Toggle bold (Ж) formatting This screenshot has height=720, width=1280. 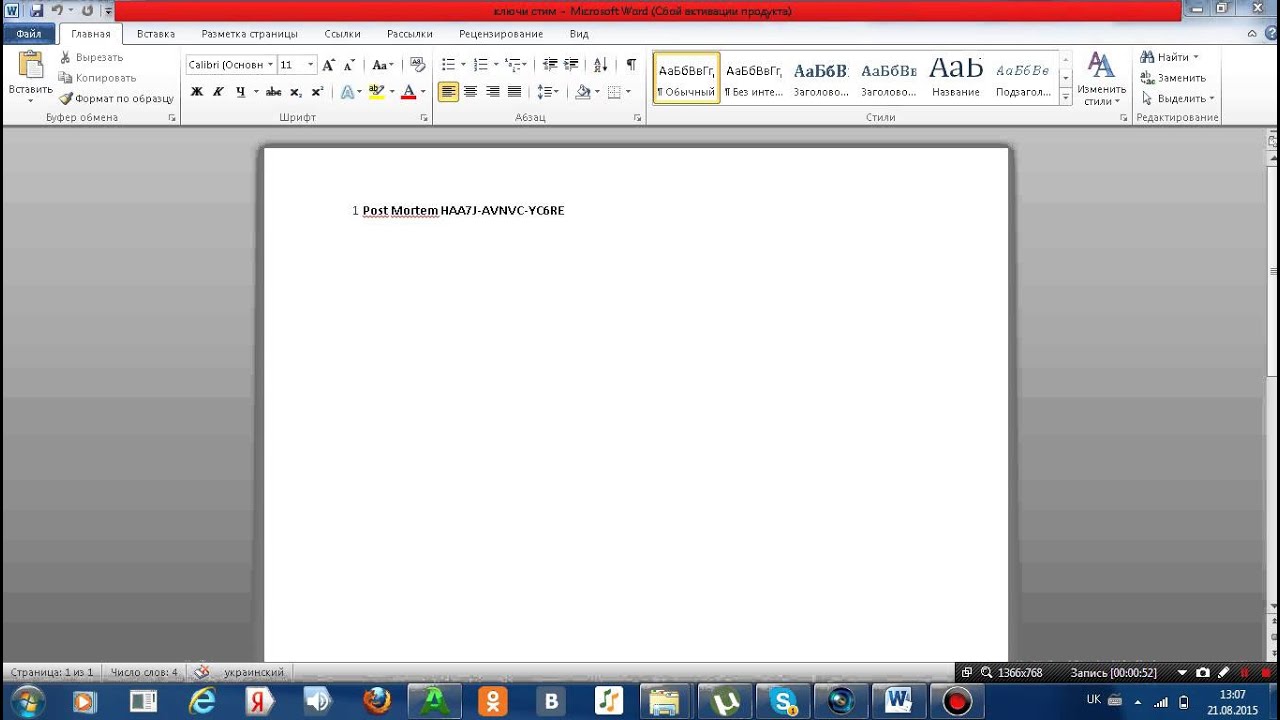point(196,91)
